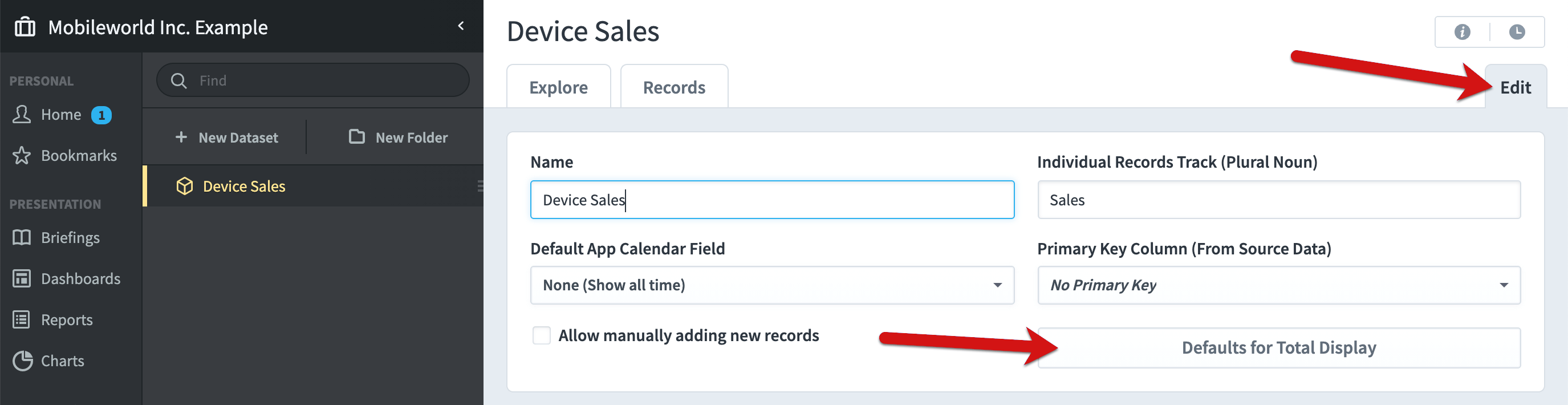This screenshot has width=1568, height=405.
Task: Click the info icon near top right
Action: [x=1462, y=32]
